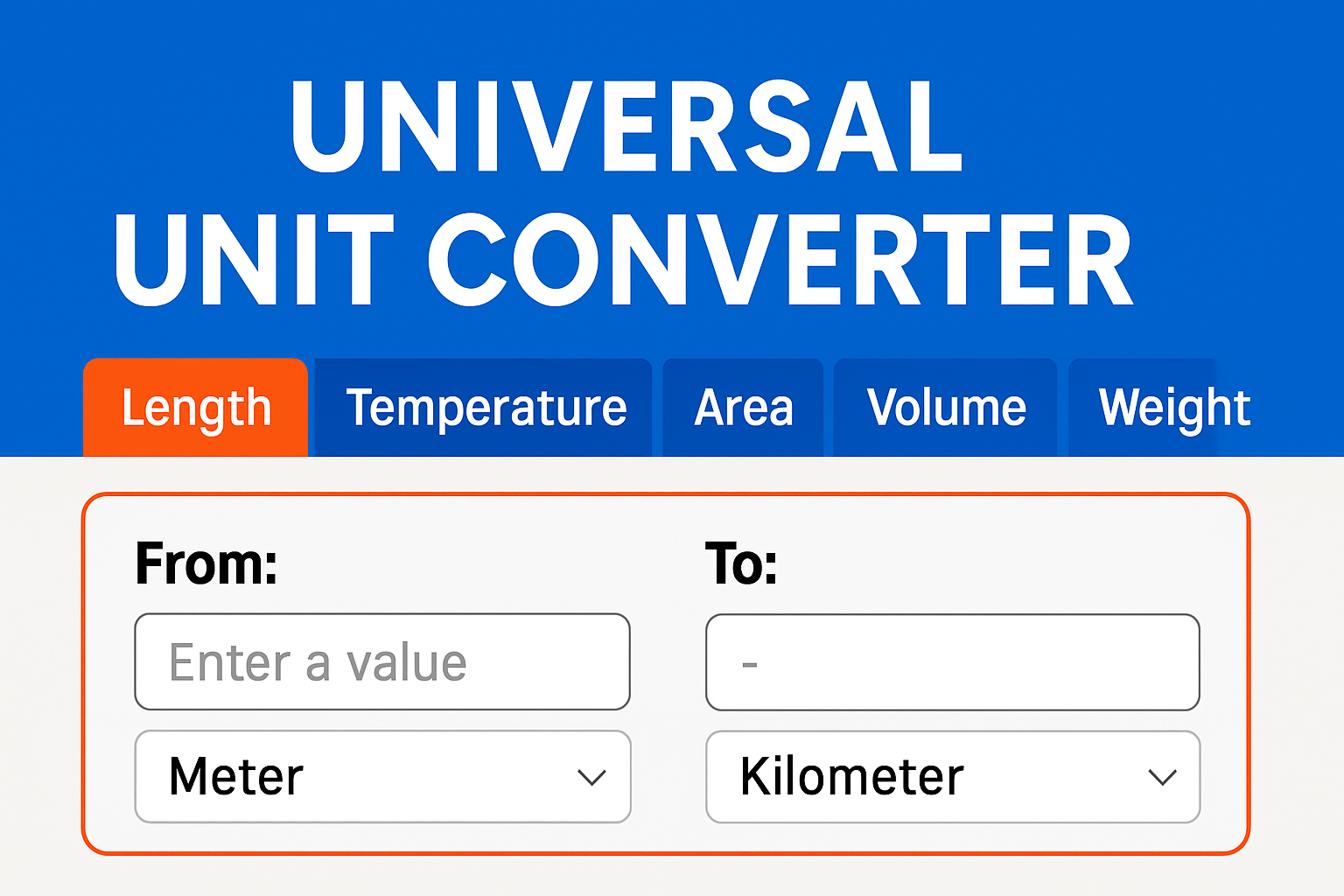The width and height of the screenshot is (1344, 896).
Task: Focus the To result field
Action: 952,662
